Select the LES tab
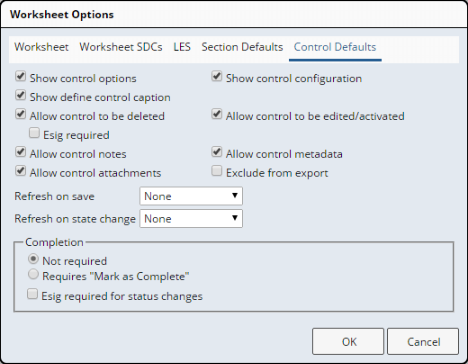 182,47
